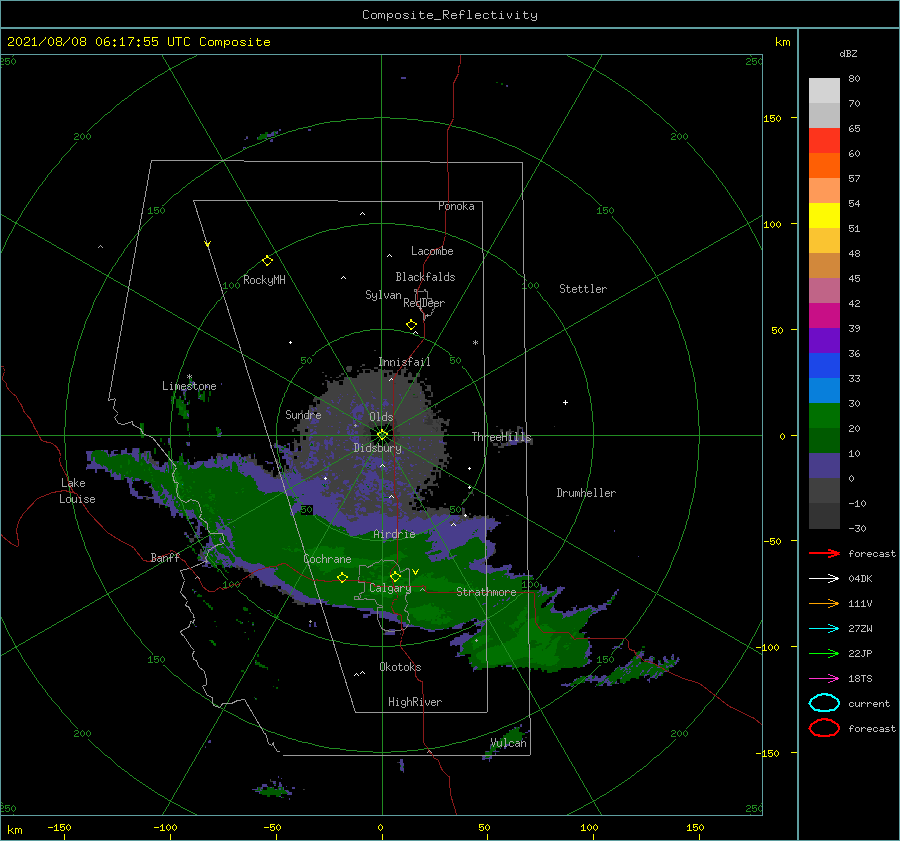Click the Banff label

point(165,558)
